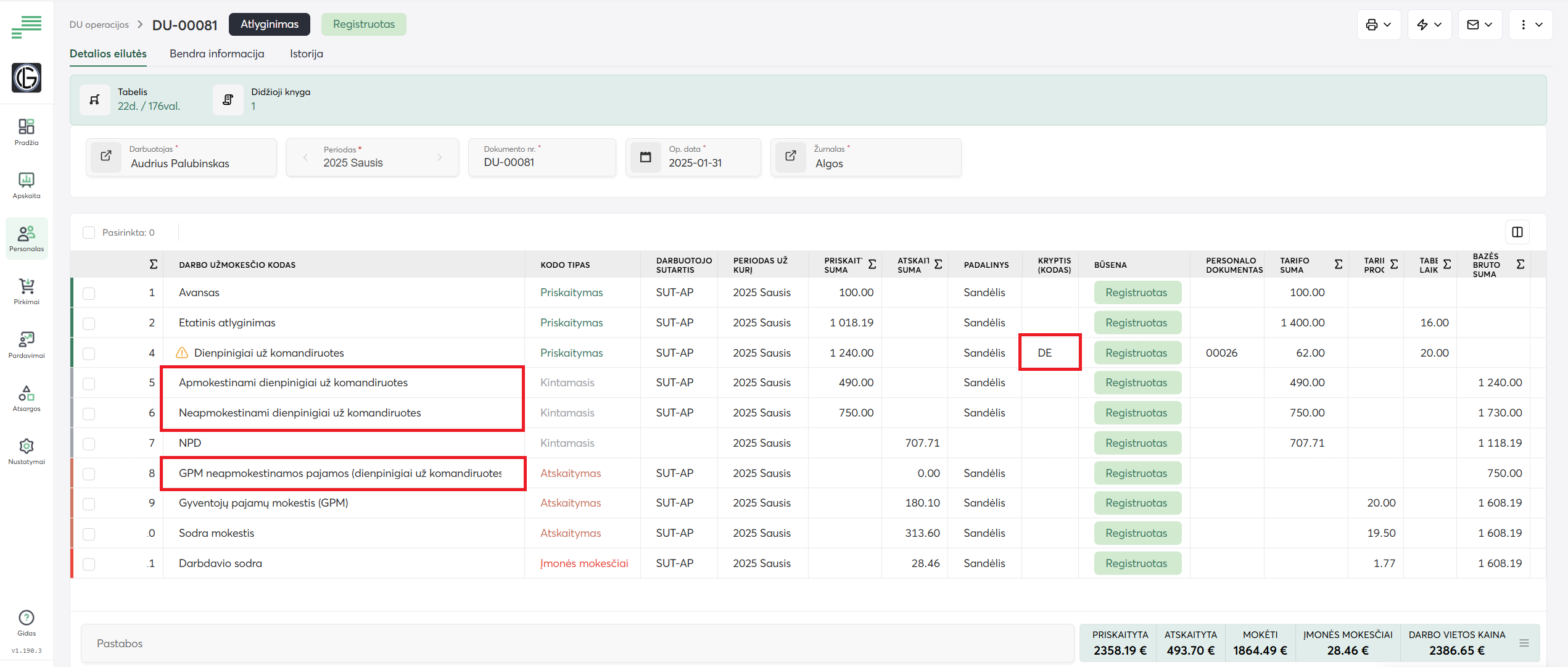Expand the print dropdown menu
Viewport: 1568px width, 667px height.
tap(1379, 25)
